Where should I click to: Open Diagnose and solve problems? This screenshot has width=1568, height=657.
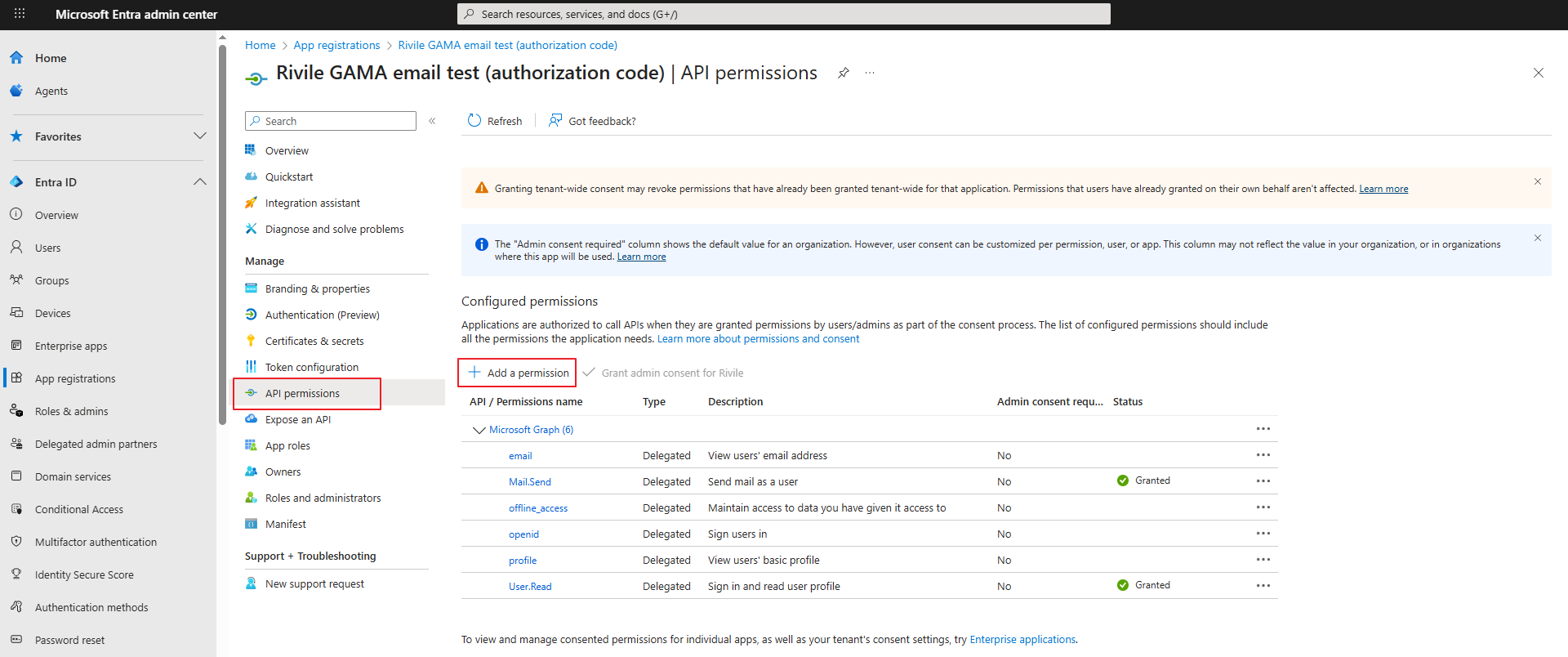(x=335, y=229)
